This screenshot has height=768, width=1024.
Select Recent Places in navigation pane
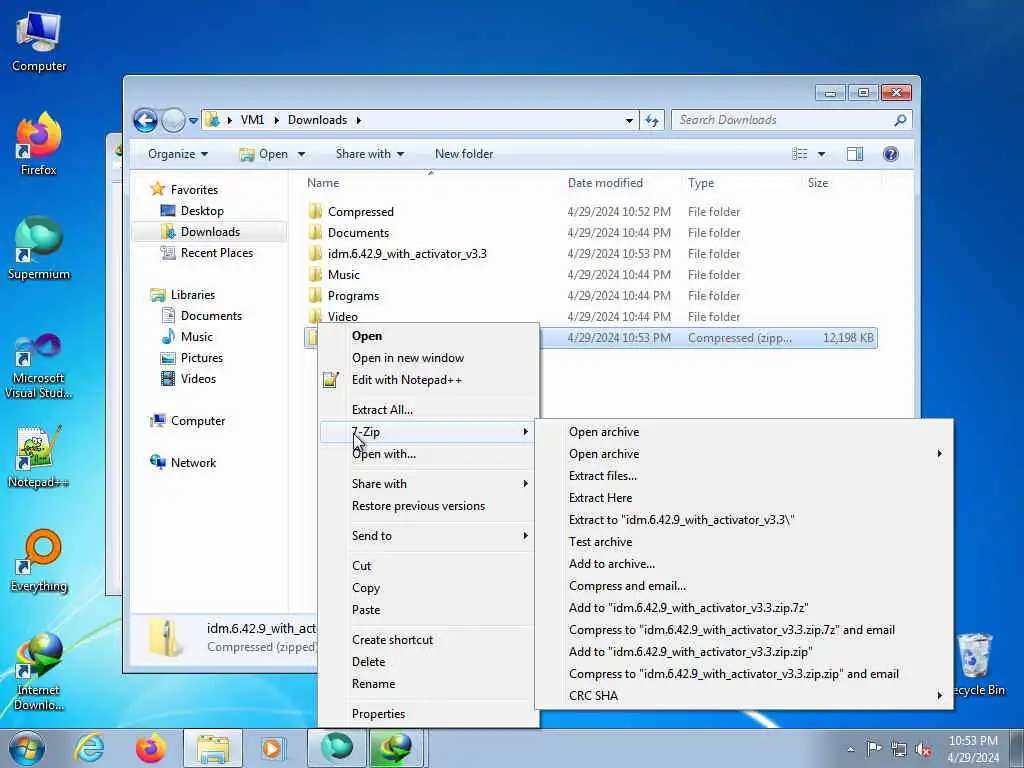[x=216, y=253]
